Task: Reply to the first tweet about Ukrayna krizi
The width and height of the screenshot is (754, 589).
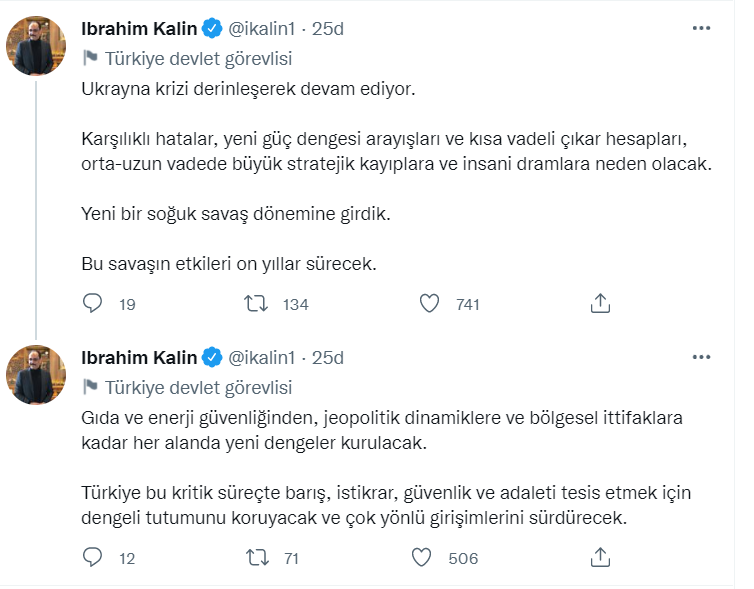Action: pos(92,303)
